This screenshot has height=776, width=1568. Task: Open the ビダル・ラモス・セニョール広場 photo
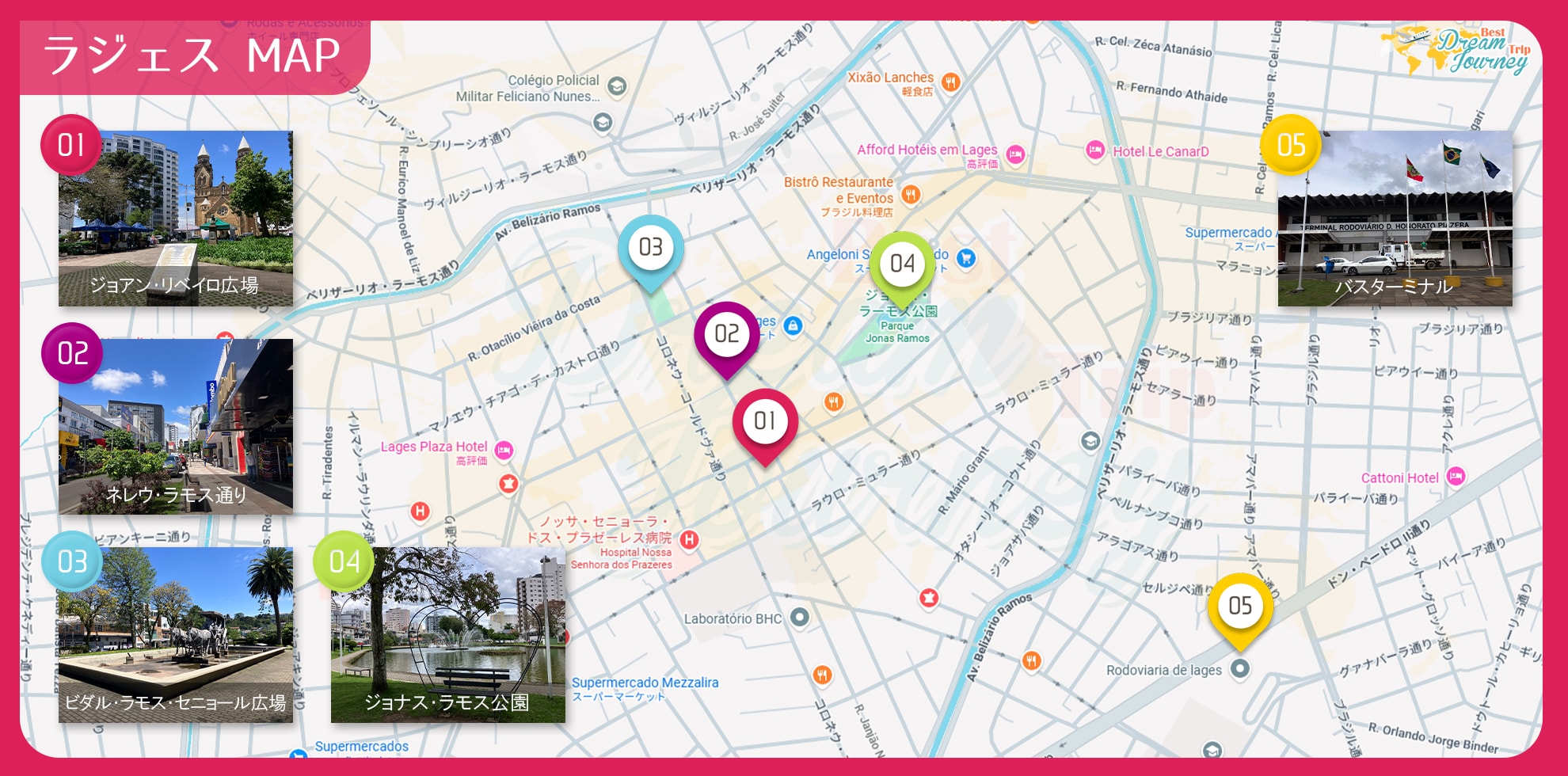176,635
